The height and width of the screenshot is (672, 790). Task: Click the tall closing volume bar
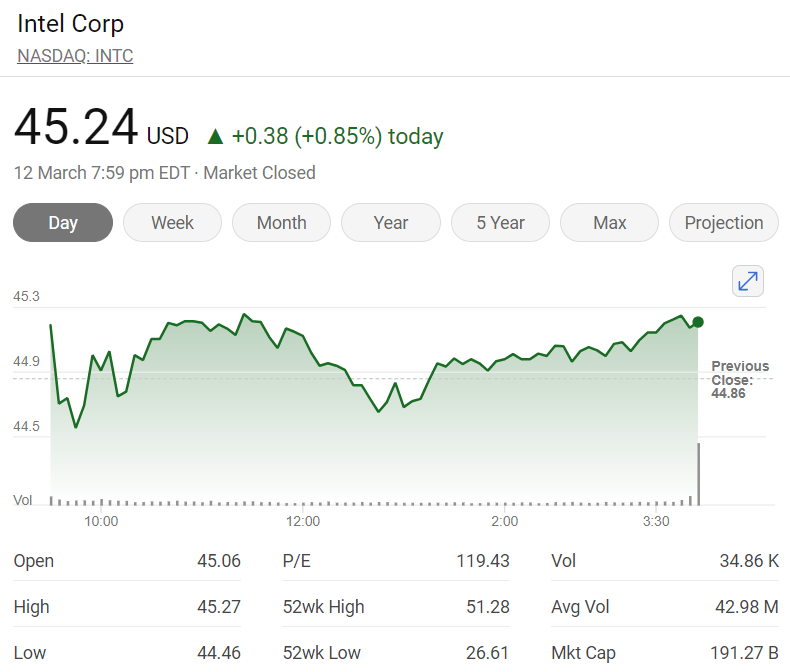pyautogui.click(x=698, y=474)
